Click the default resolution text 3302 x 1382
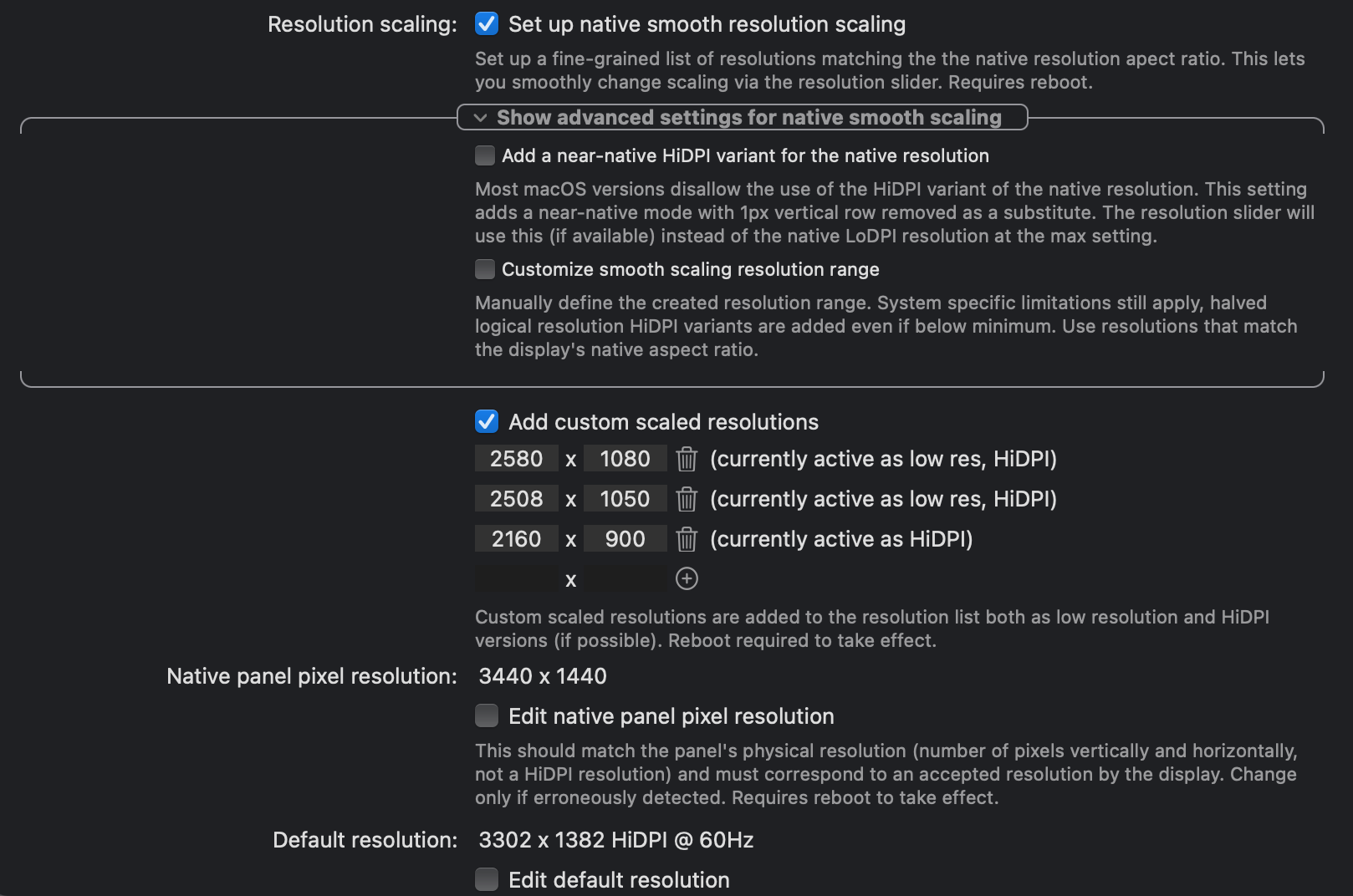 pyautogui.click(x=615, y=840)
